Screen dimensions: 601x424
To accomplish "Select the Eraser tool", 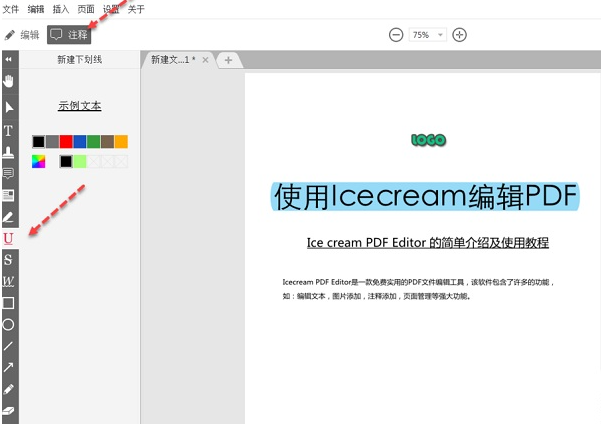I will click(x=8, y=411).
